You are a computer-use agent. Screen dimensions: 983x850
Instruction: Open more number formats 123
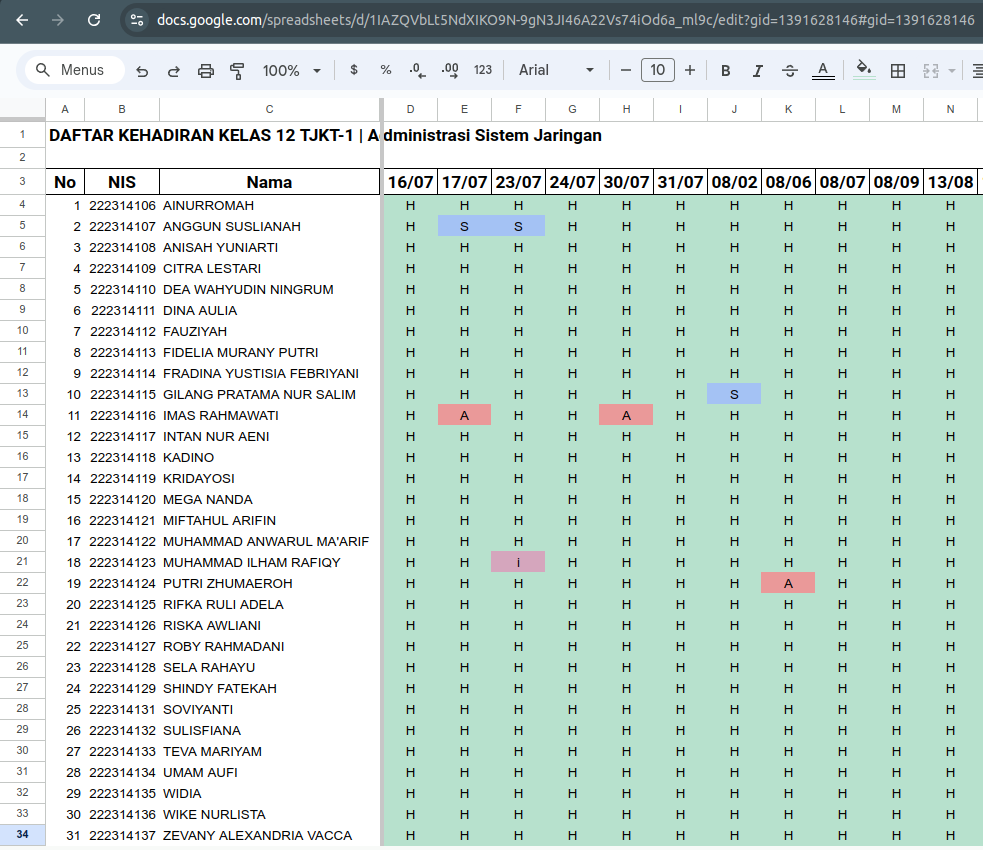483,70
